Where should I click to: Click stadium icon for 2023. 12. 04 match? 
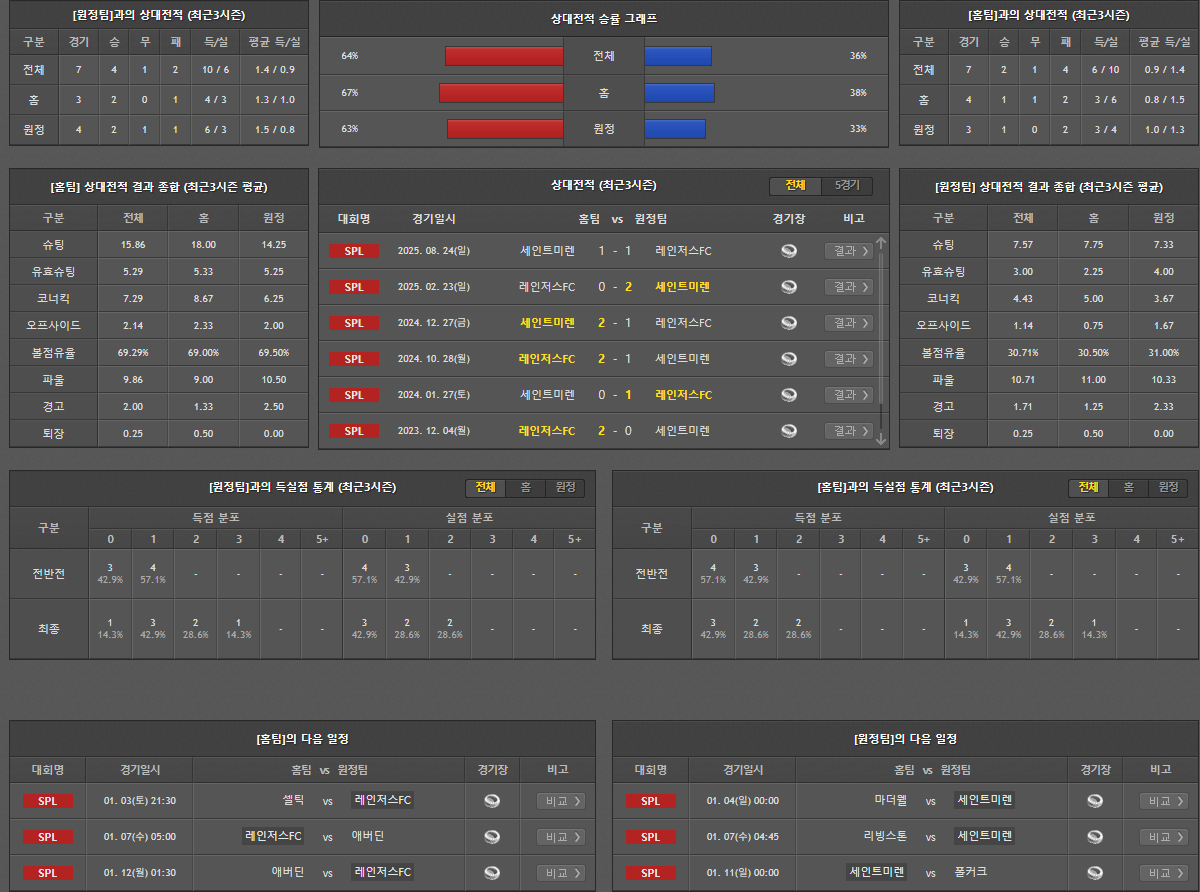[x=789, y=431]
